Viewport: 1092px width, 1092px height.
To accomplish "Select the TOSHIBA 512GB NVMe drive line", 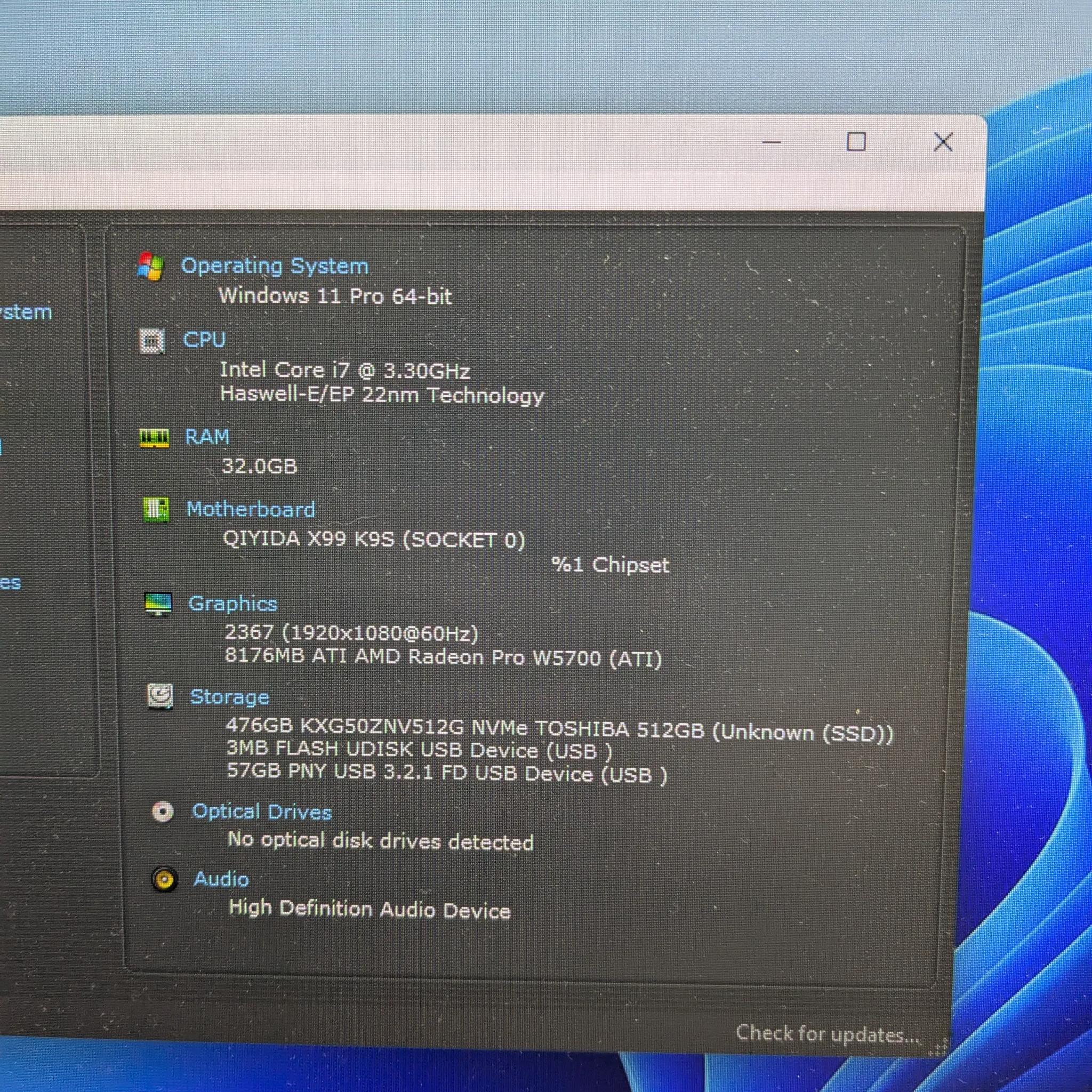I will tap(559, 730).
